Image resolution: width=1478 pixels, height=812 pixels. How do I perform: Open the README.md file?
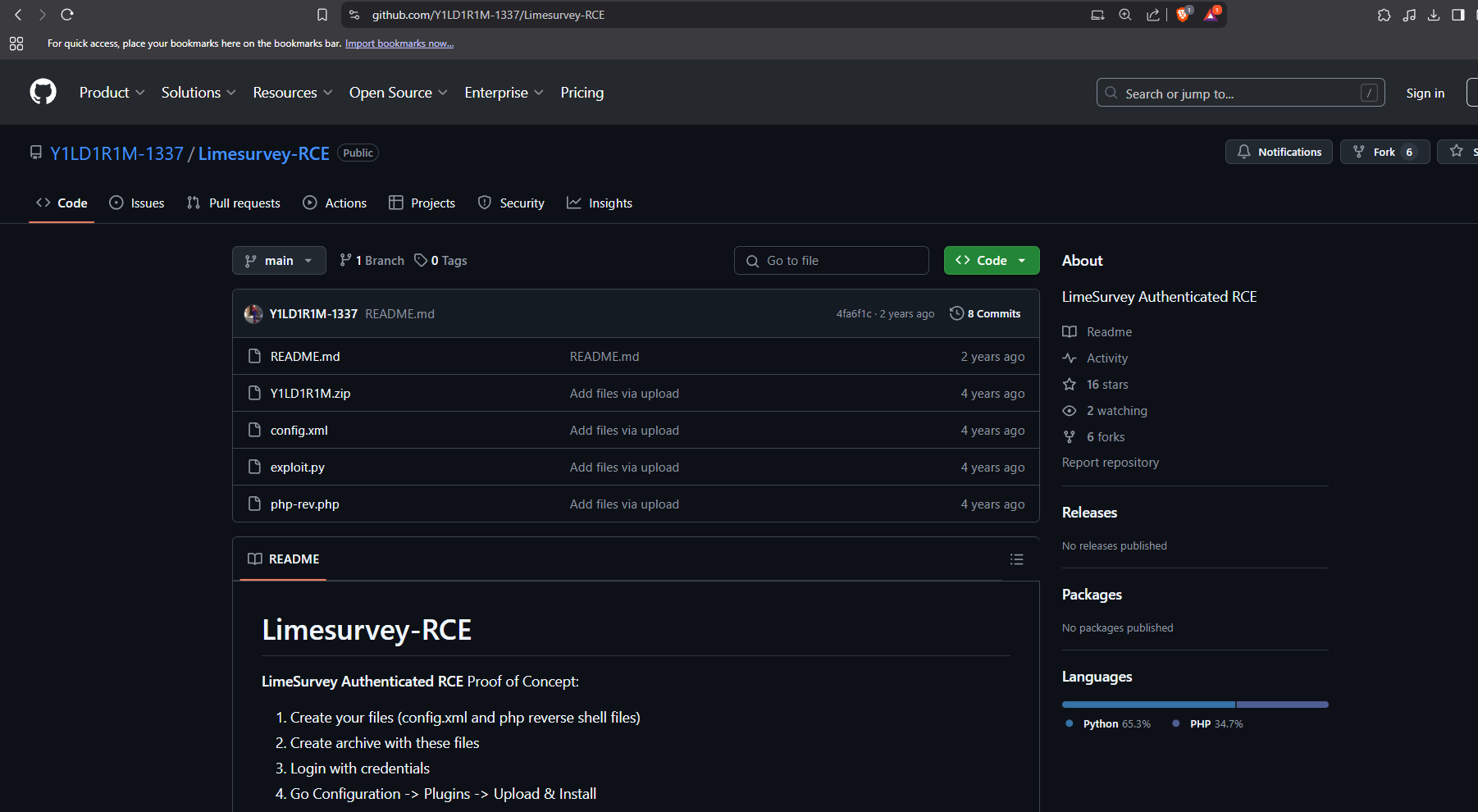pyautogui.click(x=305, y=356)
